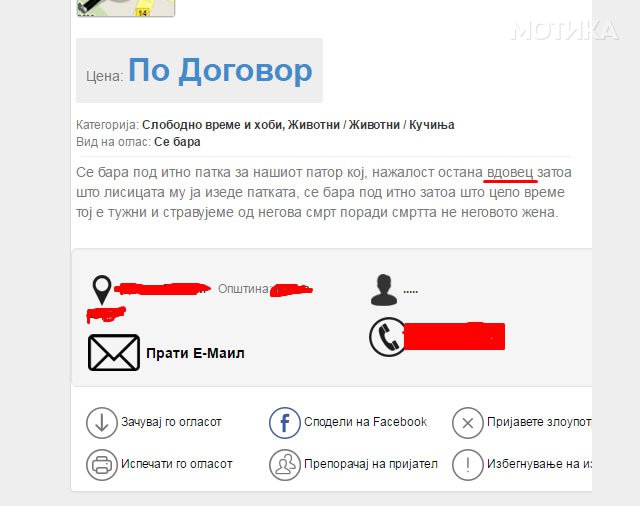The width and height of the screenshot is (640, 506).
Task: Select Испечати го огласот text
Action: [176, 464]
